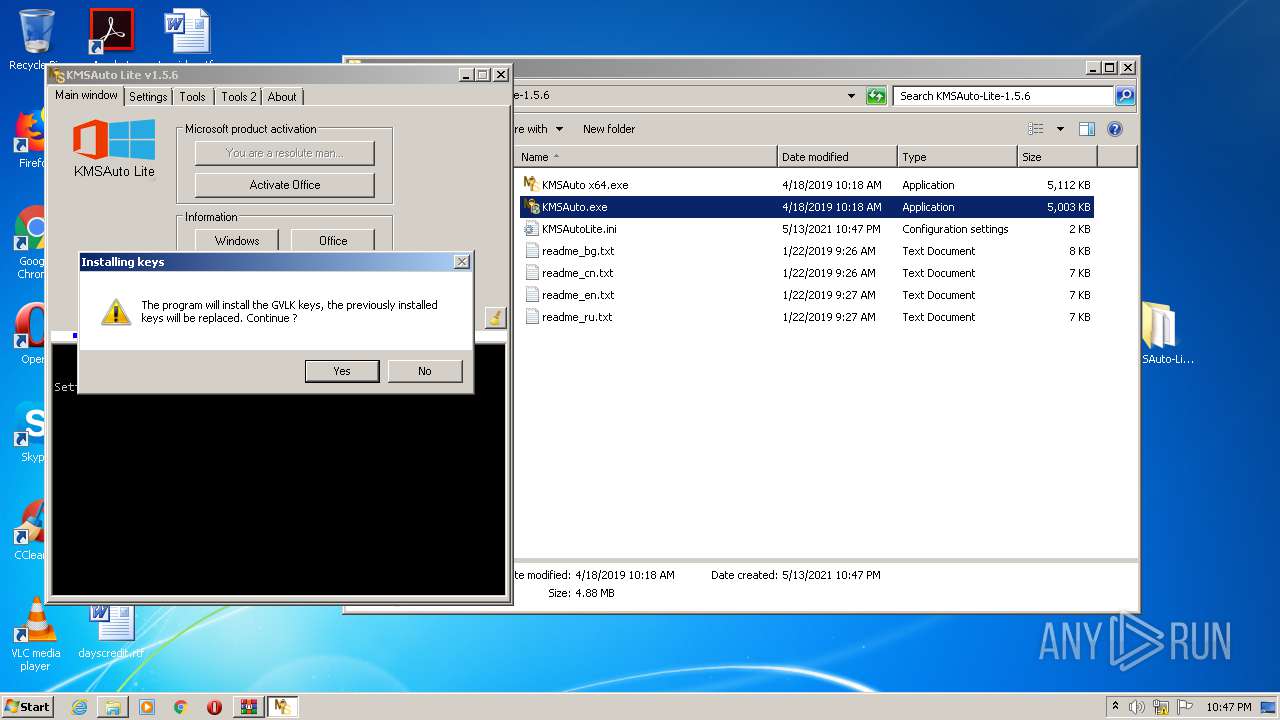Open Windows Media Player from taskbar

click(x=147, y=707)
